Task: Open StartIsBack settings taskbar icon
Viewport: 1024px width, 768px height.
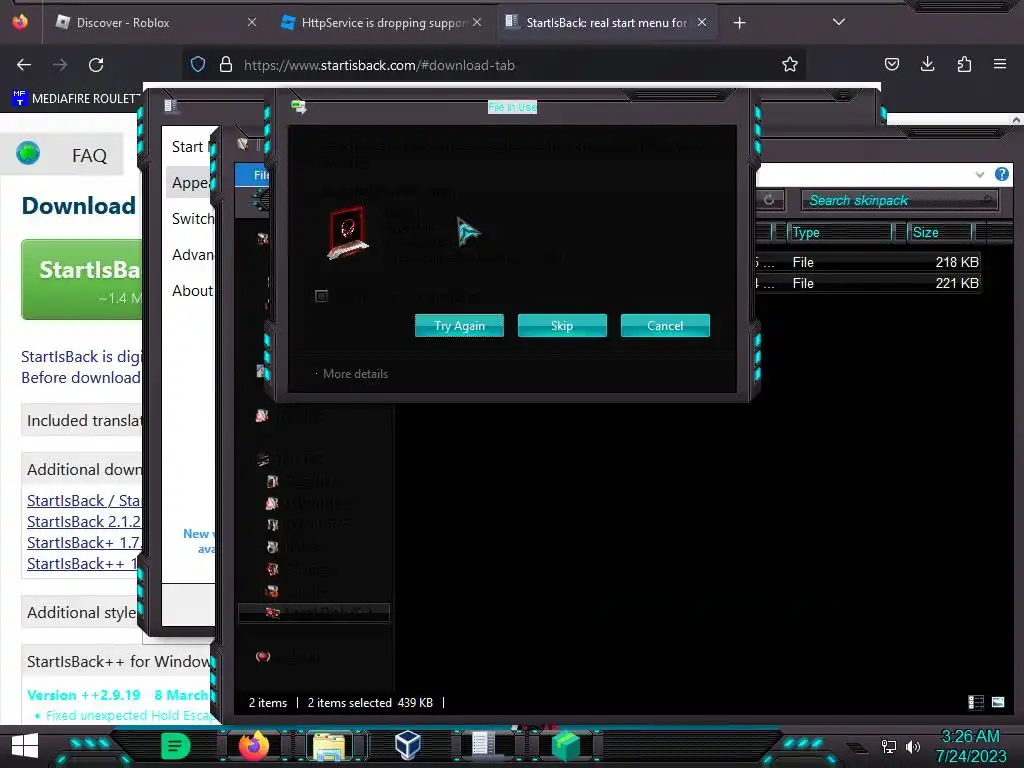Action: click(x=483, y=745)
